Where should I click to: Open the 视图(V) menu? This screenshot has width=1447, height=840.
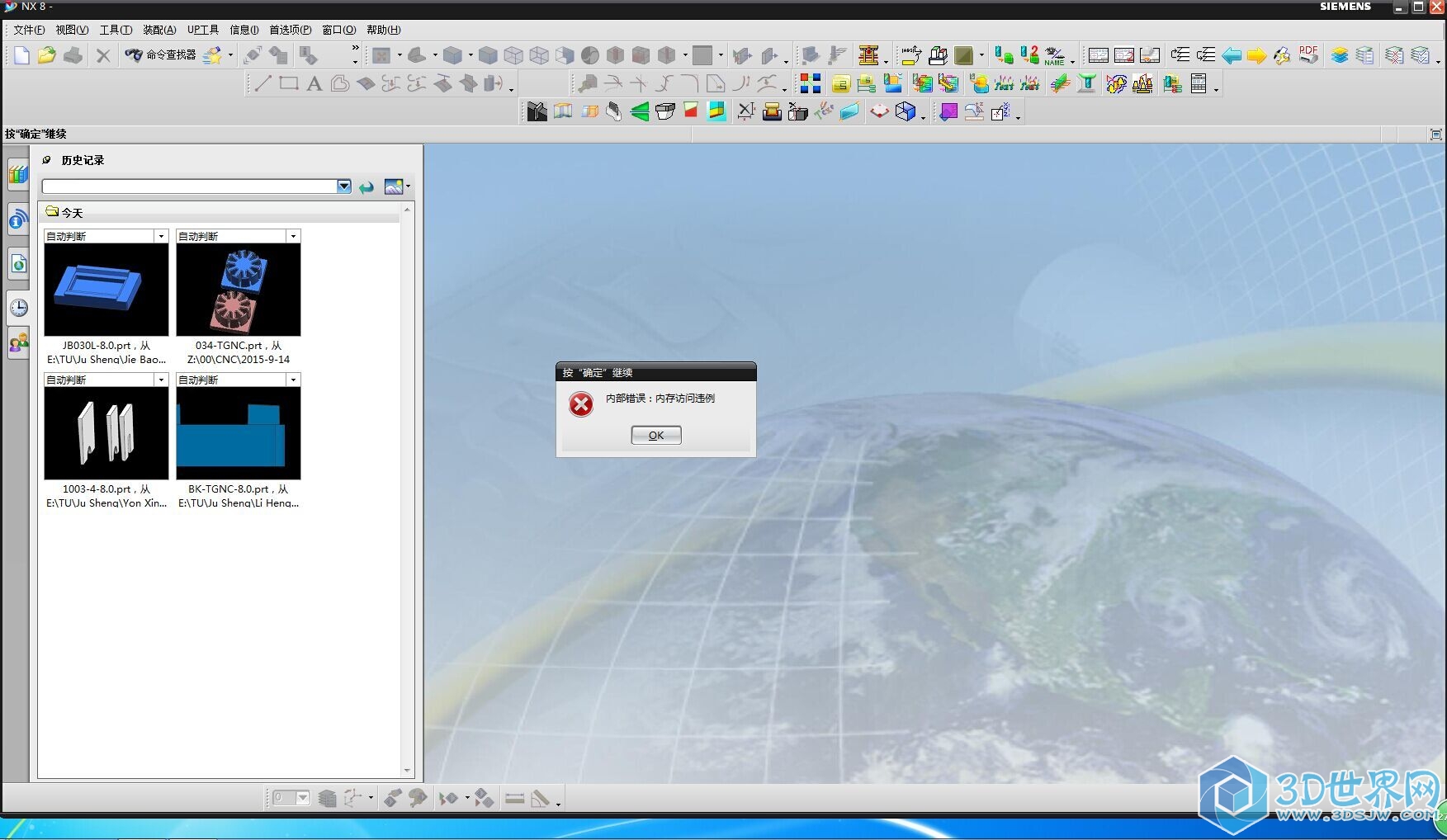pos(72,30)
